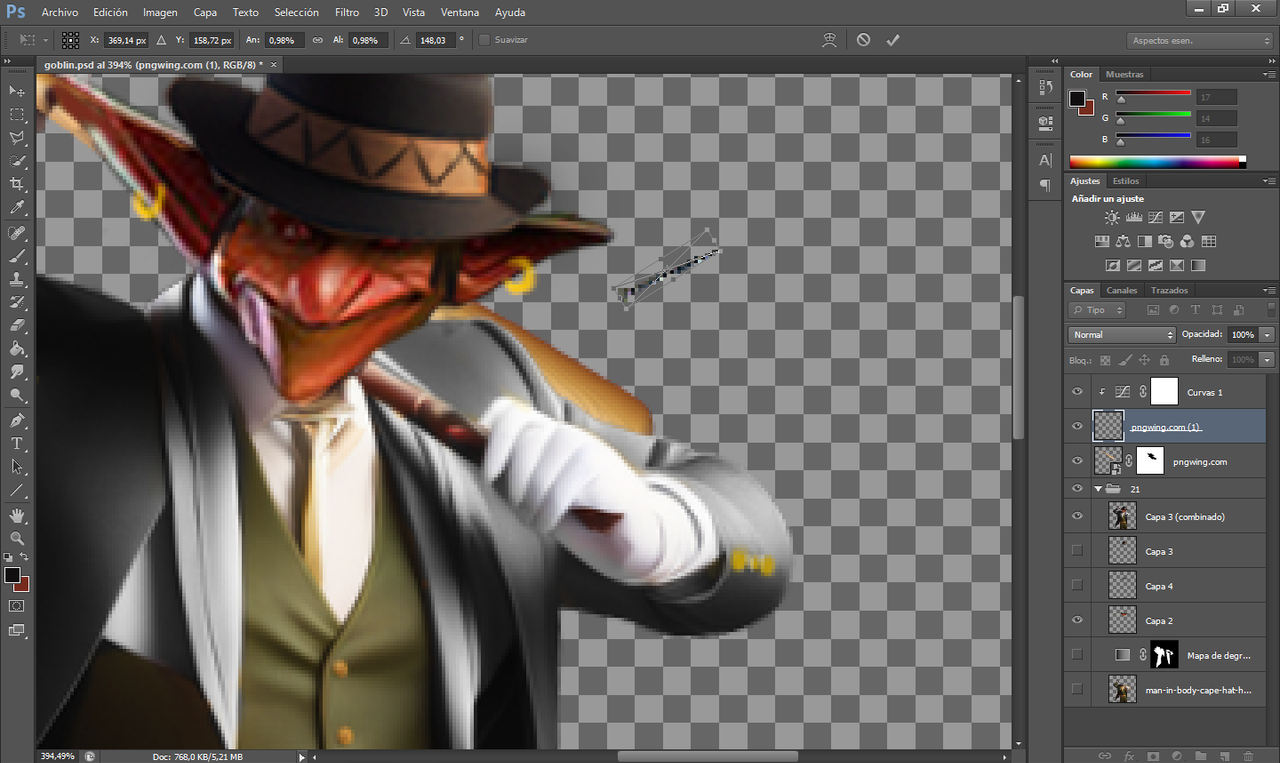The image size is (1280, 763).
Task: Open the blend mode Normal dropdown
Action: click(1122, 335)
